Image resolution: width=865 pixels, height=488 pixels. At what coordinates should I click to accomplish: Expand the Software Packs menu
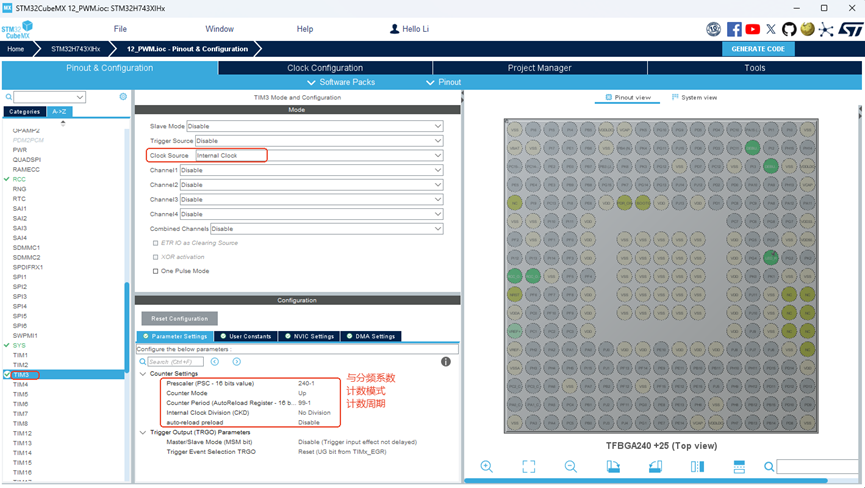341,82
